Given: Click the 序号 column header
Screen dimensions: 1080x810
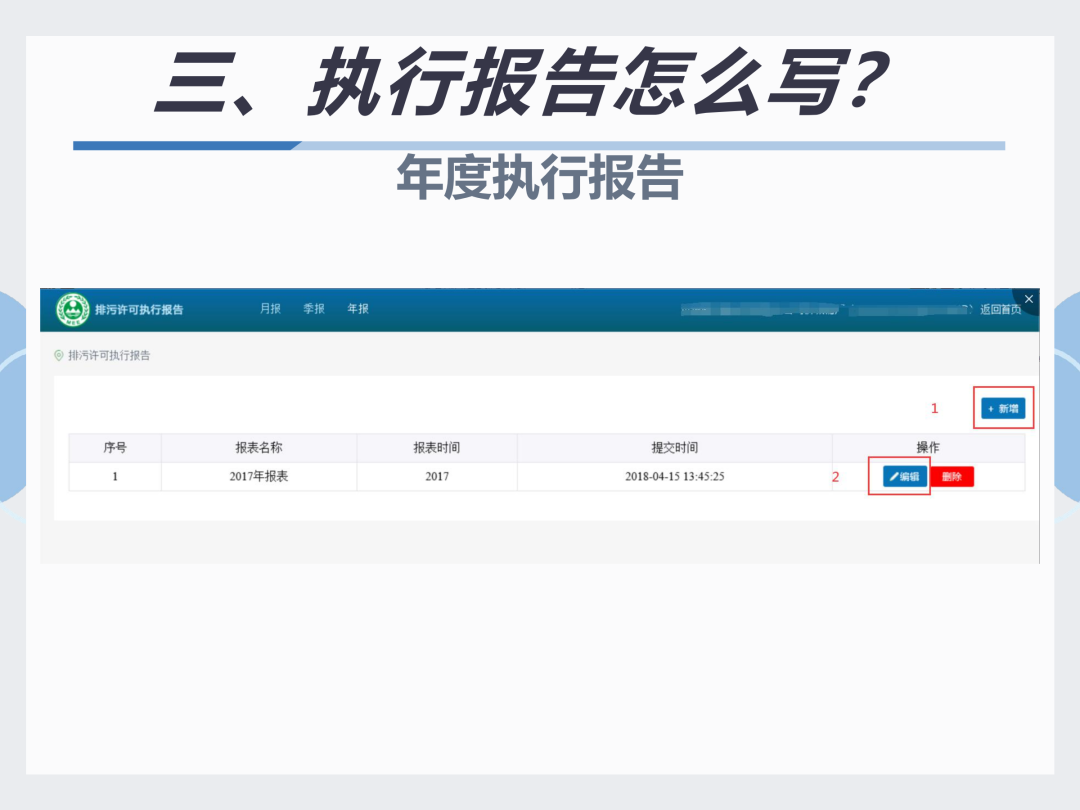Looking at the screenshot, I should point(115,448).
